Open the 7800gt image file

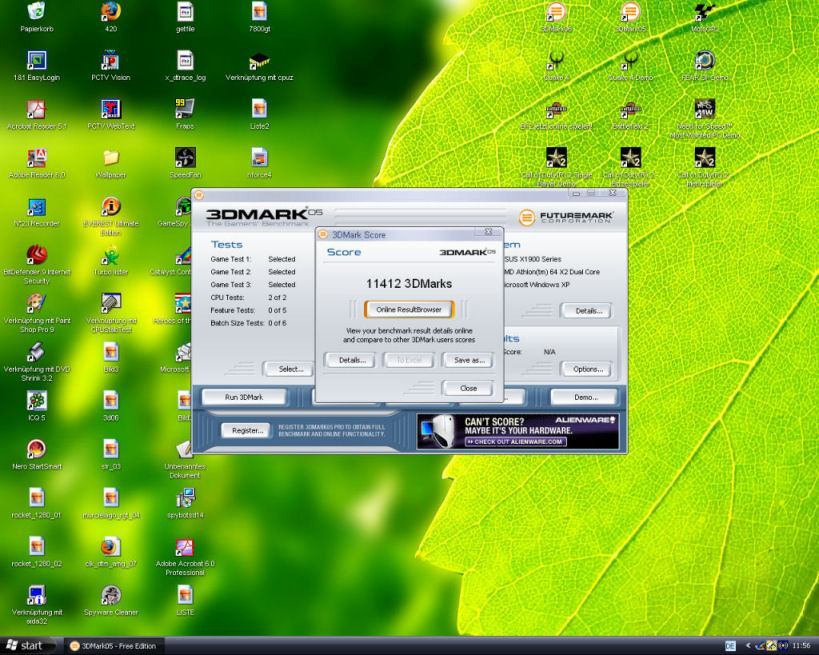pos(259,11)
